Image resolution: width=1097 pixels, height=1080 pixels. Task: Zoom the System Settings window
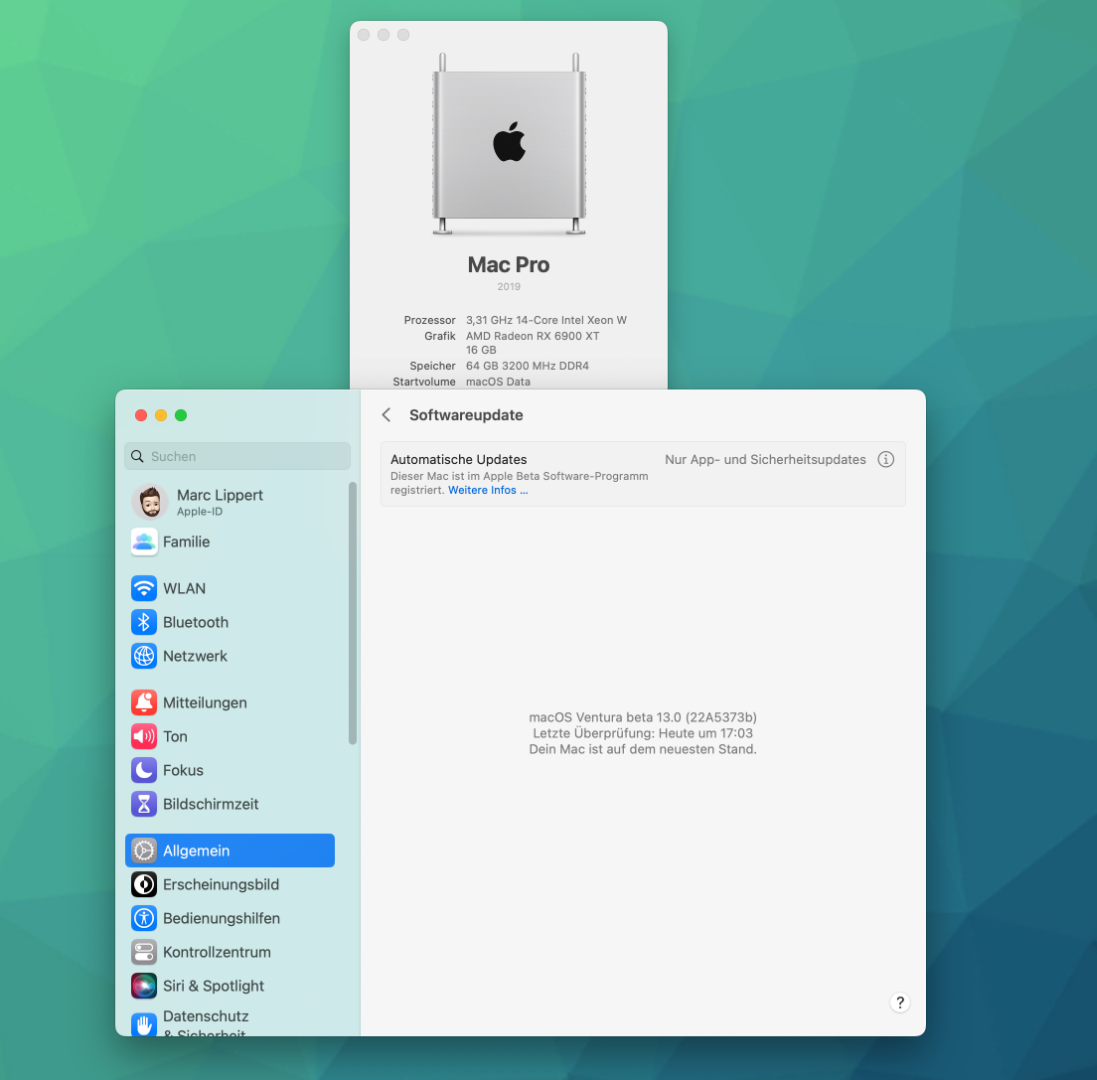181,415
